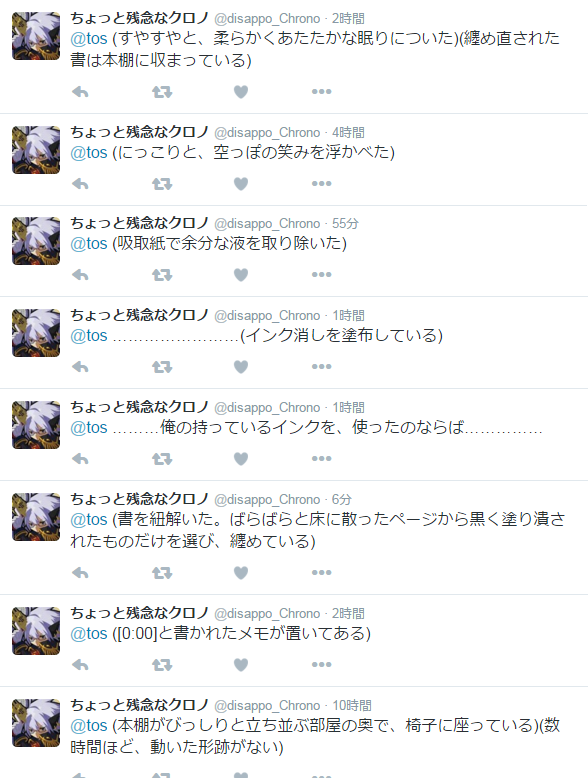
Task: Open @disappo_Chrono handle on the 4時間 tweet
Action: click(267, 133)
